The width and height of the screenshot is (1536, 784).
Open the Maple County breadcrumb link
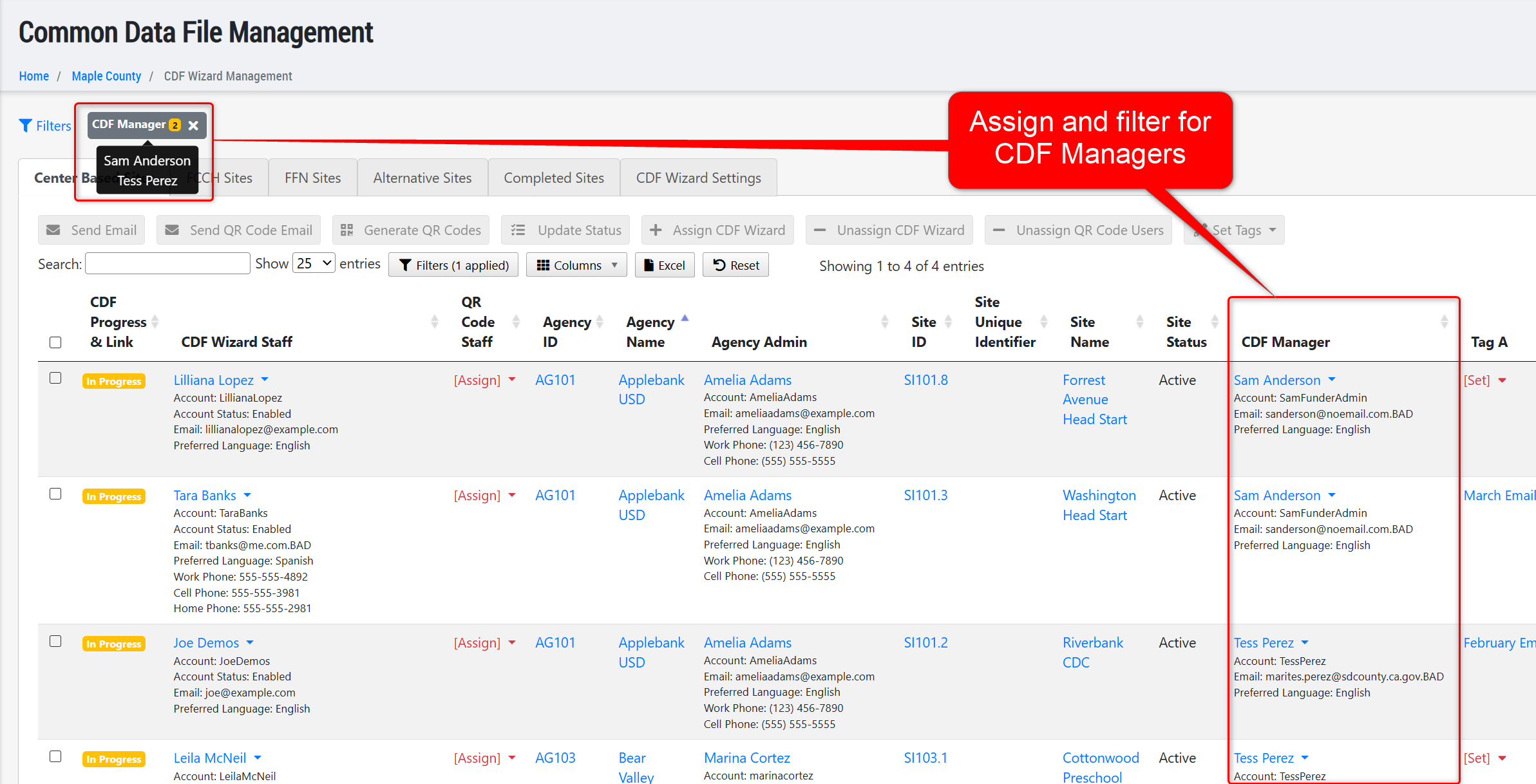(x=106, y=76)
